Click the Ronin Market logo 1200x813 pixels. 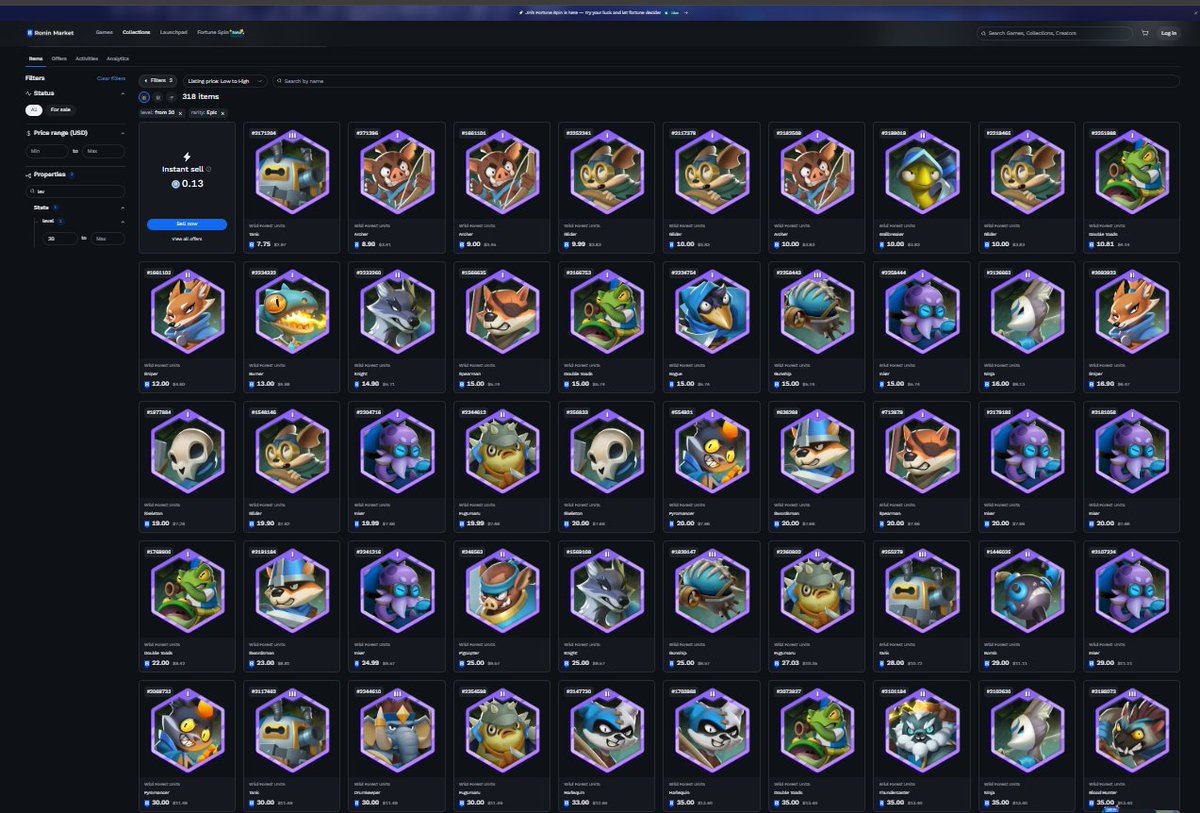(52, 33)
